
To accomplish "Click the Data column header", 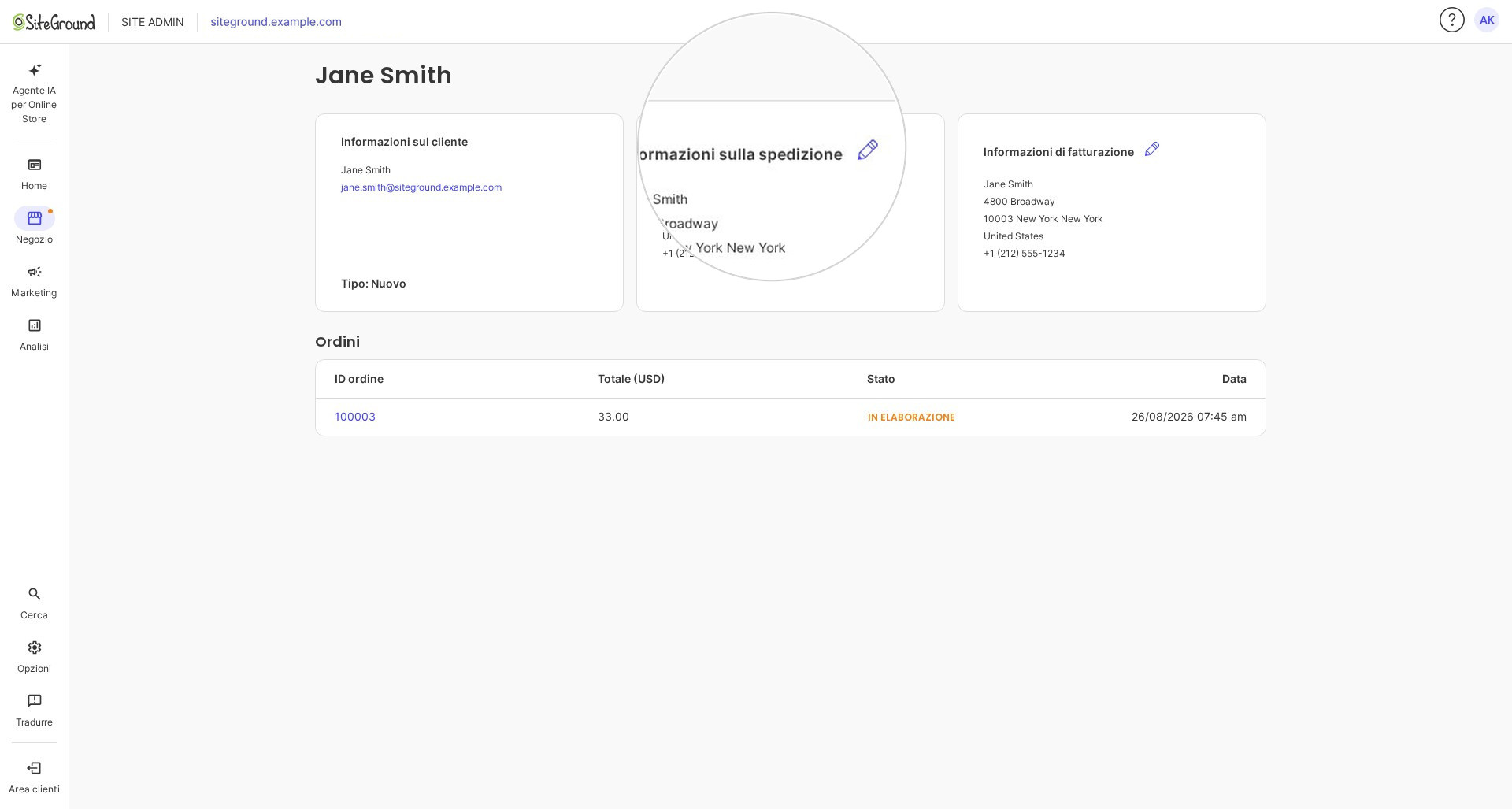I will 1234,379.
